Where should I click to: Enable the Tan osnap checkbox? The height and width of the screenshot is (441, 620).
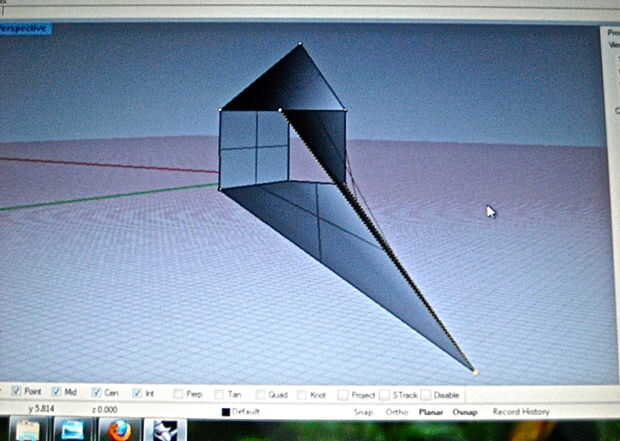(x=219, y=394)
